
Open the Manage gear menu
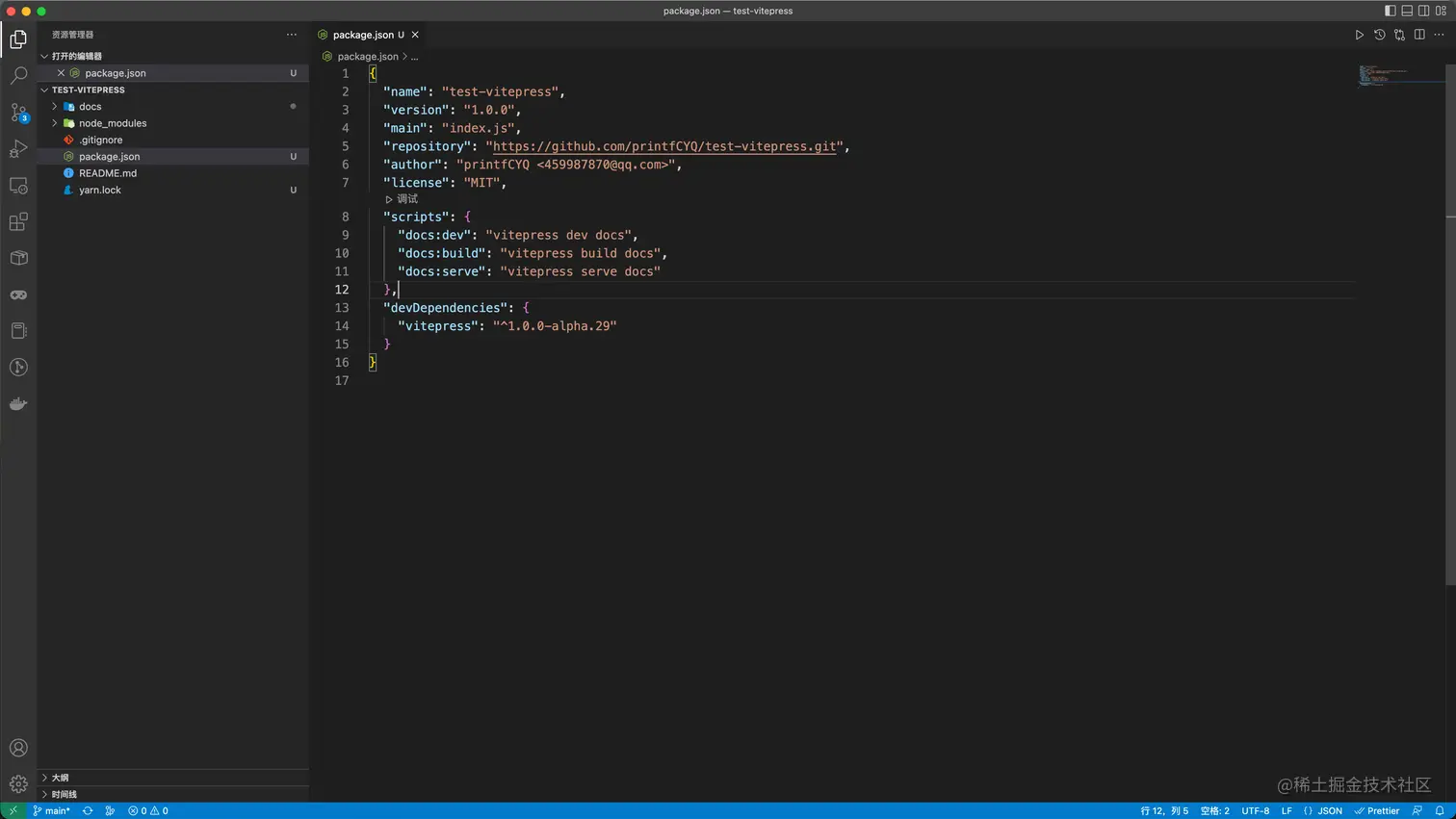(18, 783)
